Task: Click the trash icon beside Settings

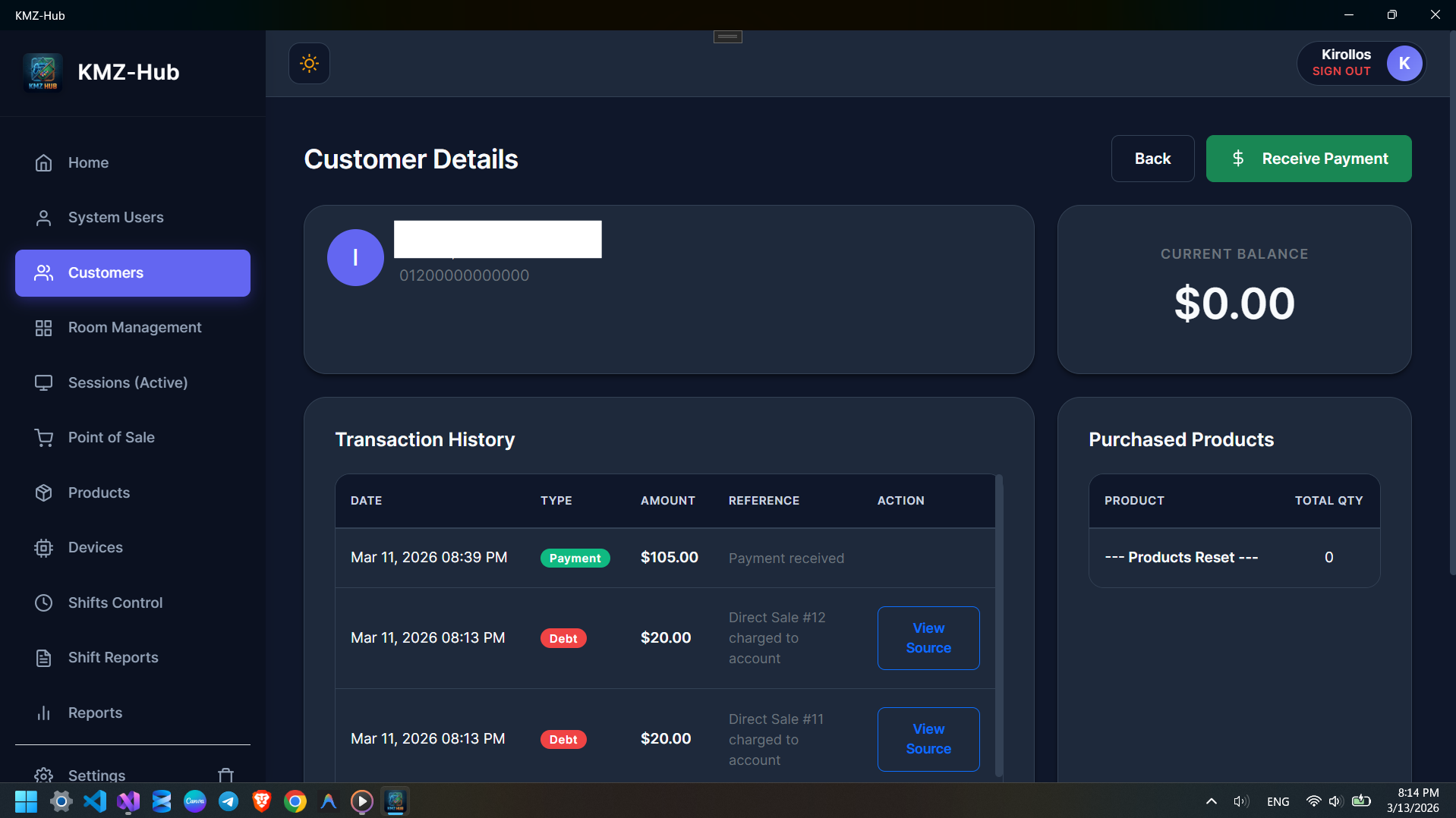Action: click(x=225, y=776)
